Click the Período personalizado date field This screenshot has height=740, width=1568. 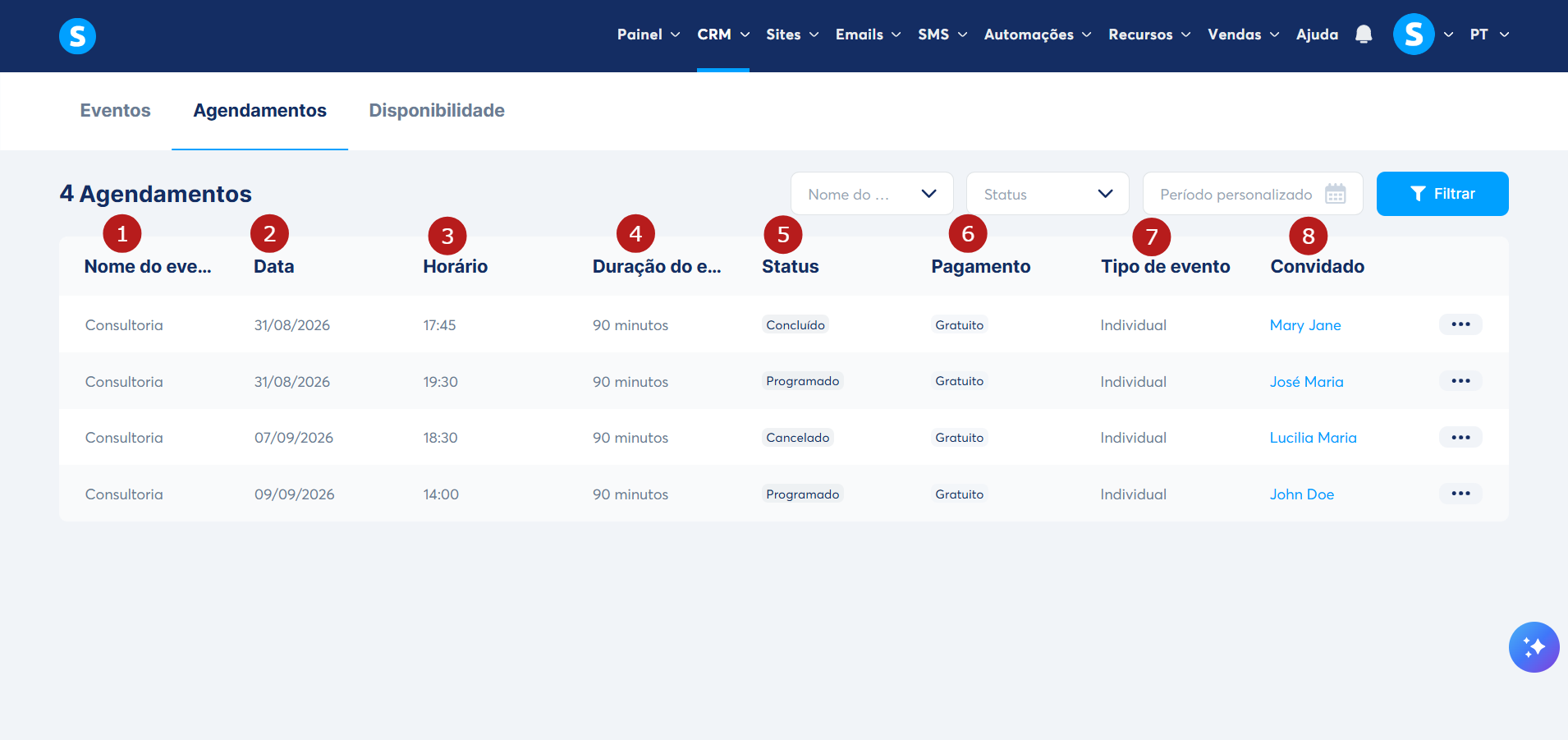tap(1253, 194)
